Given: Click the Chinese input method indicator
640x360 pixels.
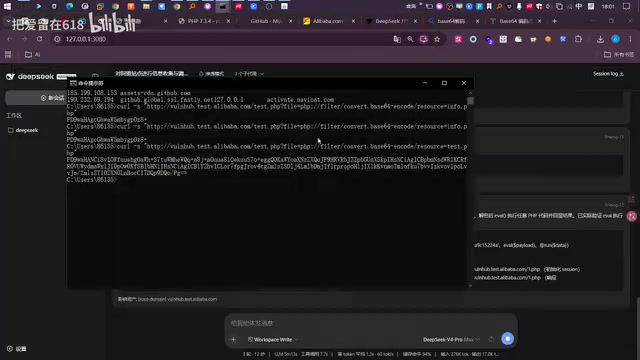Looking at the screenshot, I should 579,6.
